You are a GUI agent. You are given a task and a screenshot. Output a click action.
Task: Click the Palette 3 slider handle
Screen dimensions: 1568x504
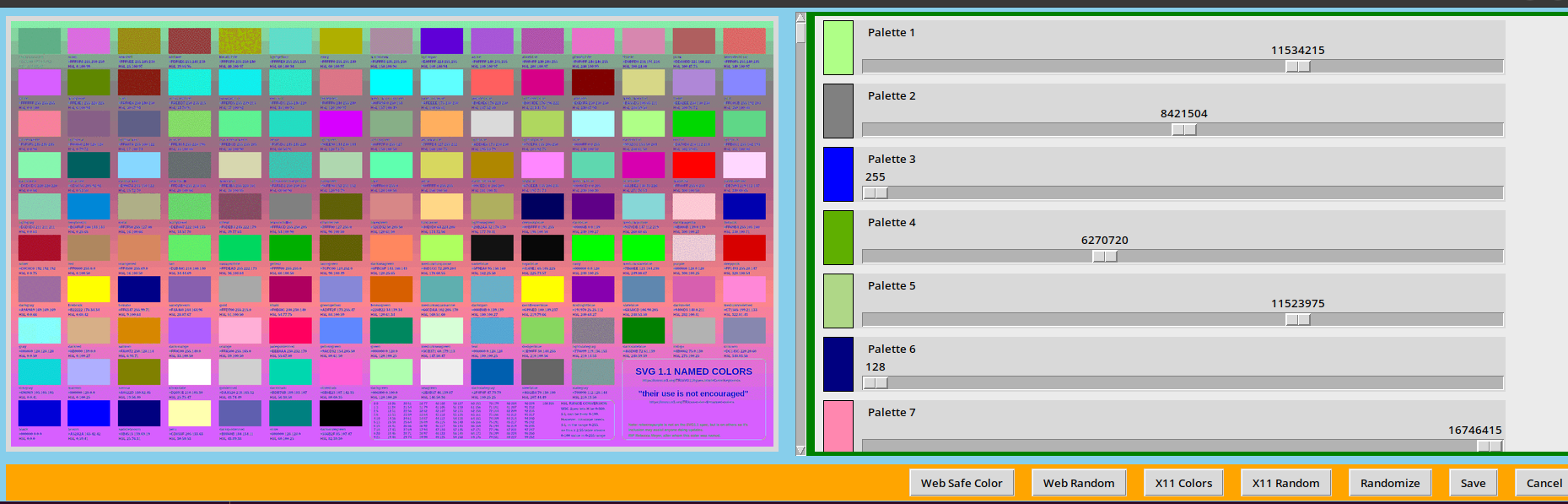pos(876,193)
